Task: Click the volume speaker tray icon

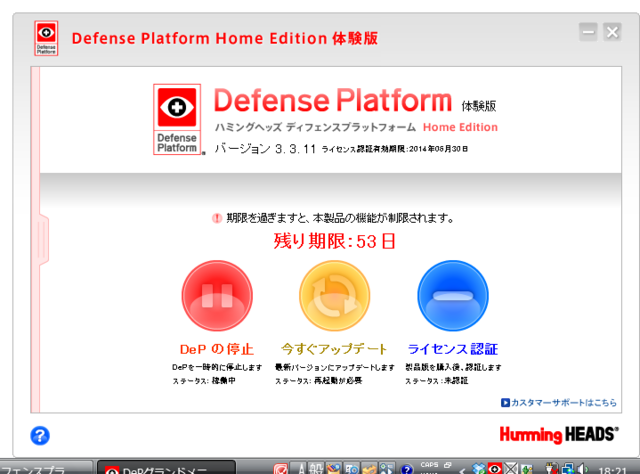Action: [x=582, y=469]
